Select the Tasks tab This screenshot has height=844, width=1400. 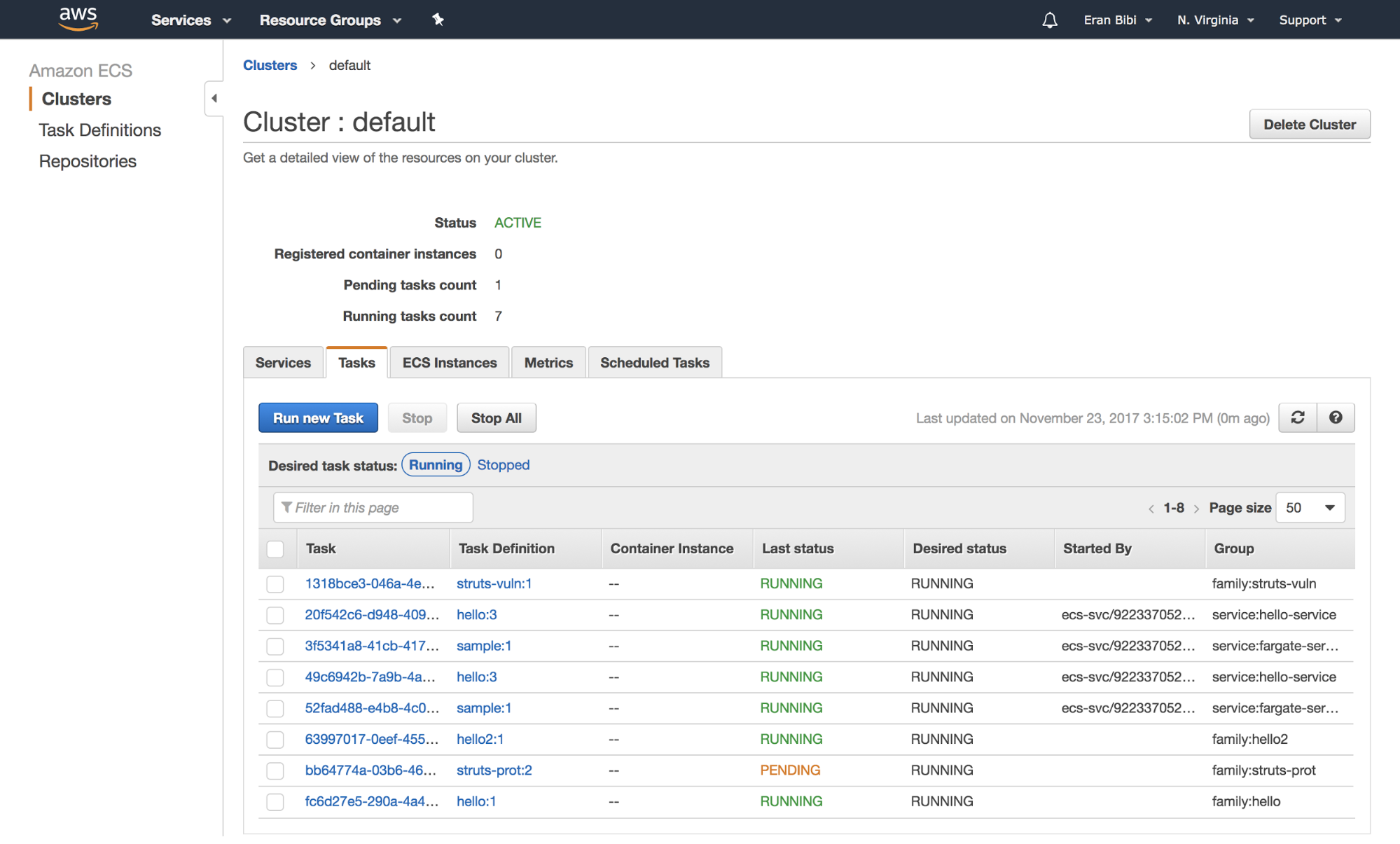tap(356, 363)
